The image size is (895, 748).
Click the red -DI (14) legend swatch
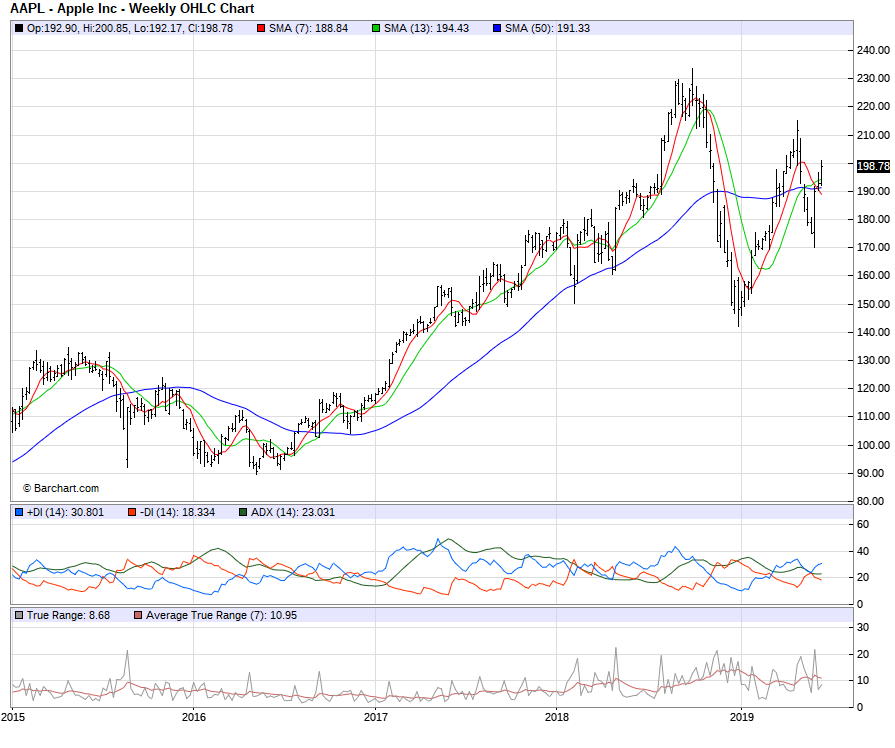[x=131, y=512]
